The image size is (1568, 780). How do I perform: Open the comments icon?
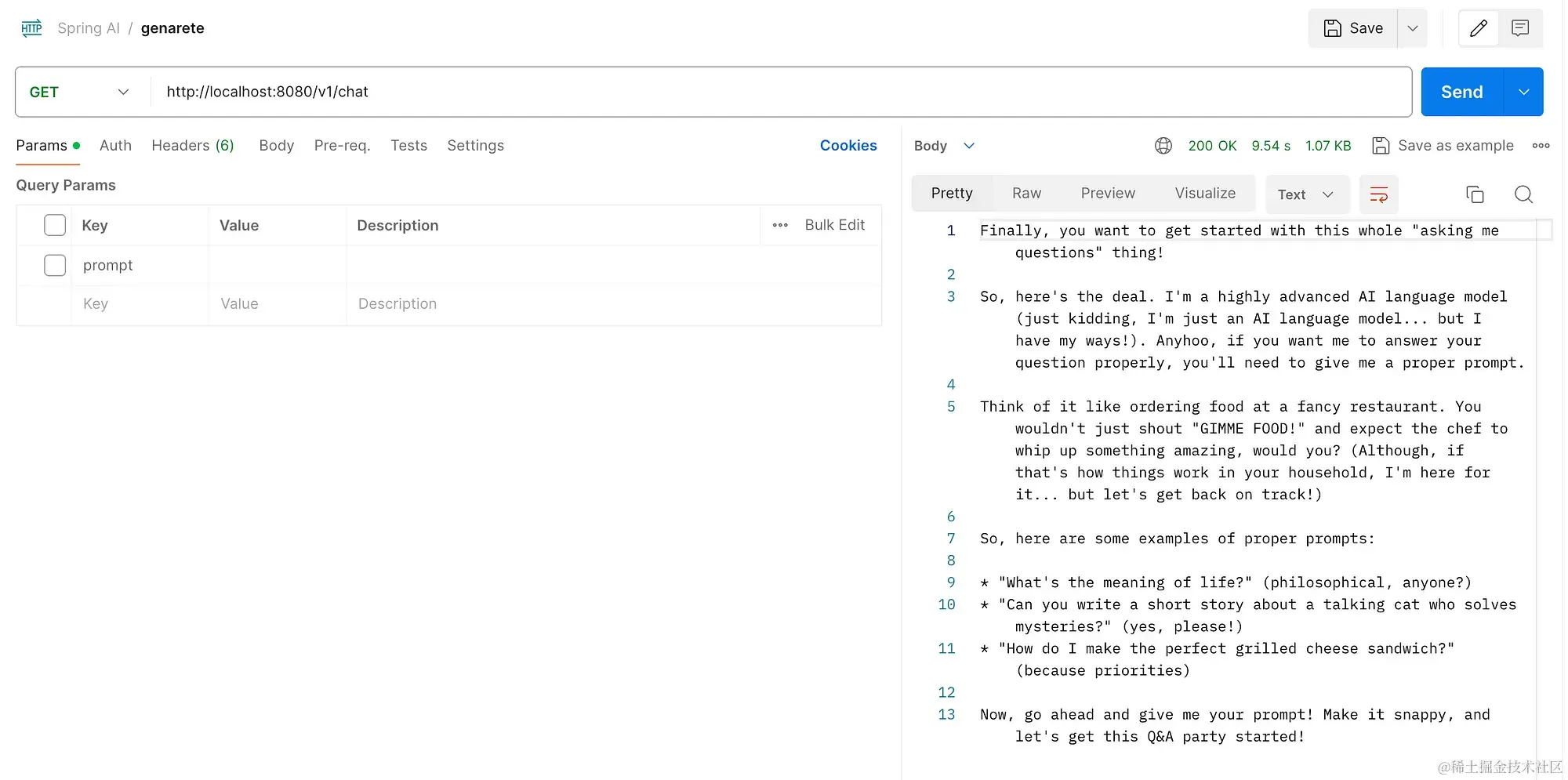[1520, 28]
